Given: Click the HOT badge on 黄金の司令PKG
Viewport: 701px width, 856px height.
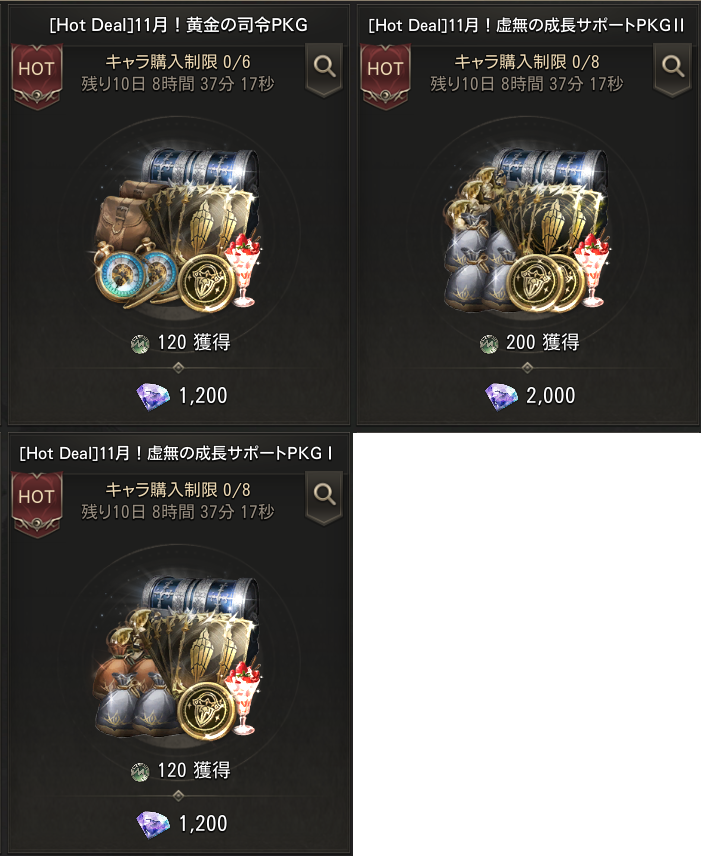Looking at the screenshot, I should tap(37, 76).
